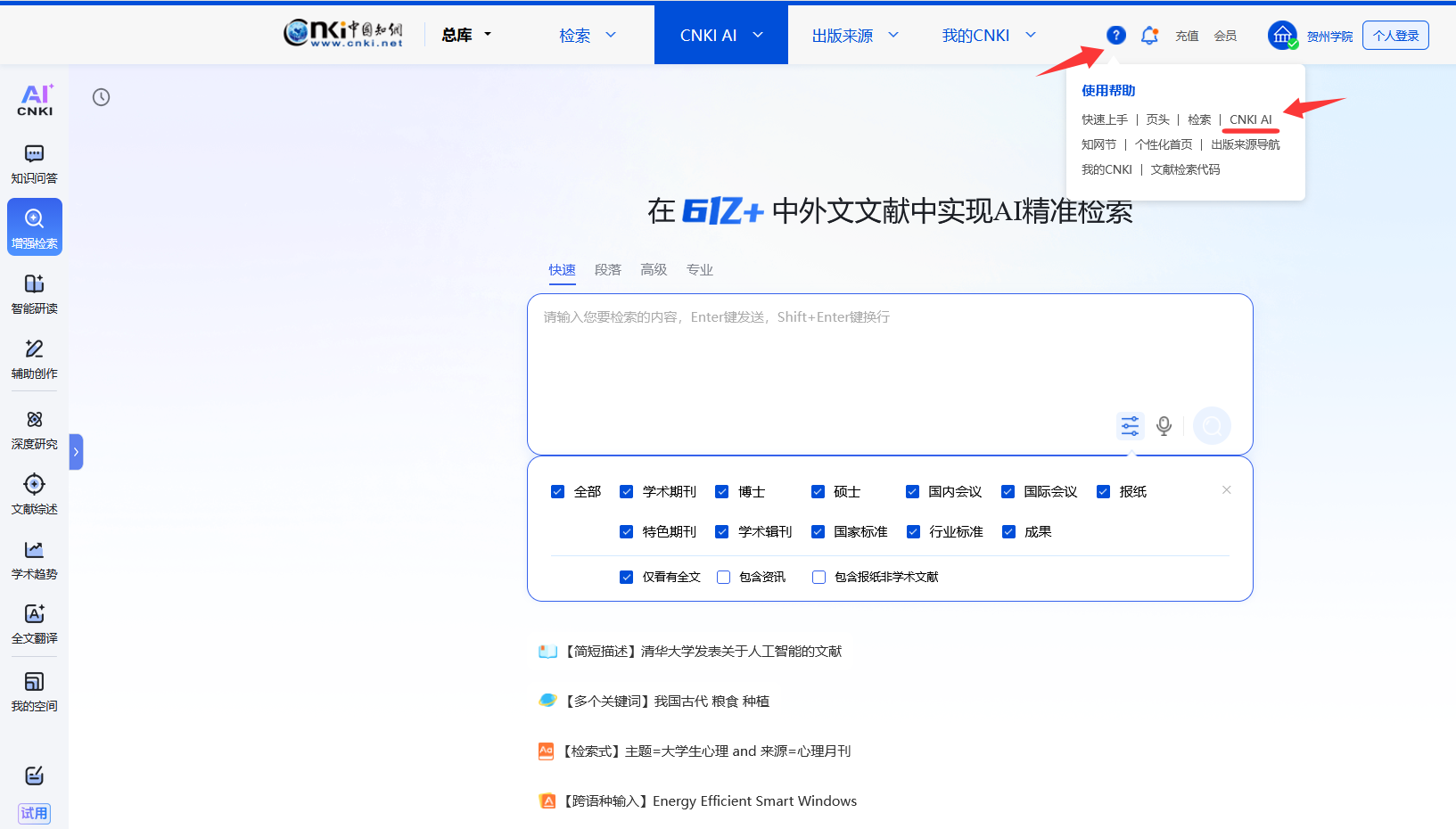Screen dimensions: 1456x829
Task: Toggle the 仅看有全文 checkbox
Action: (627, 578)
